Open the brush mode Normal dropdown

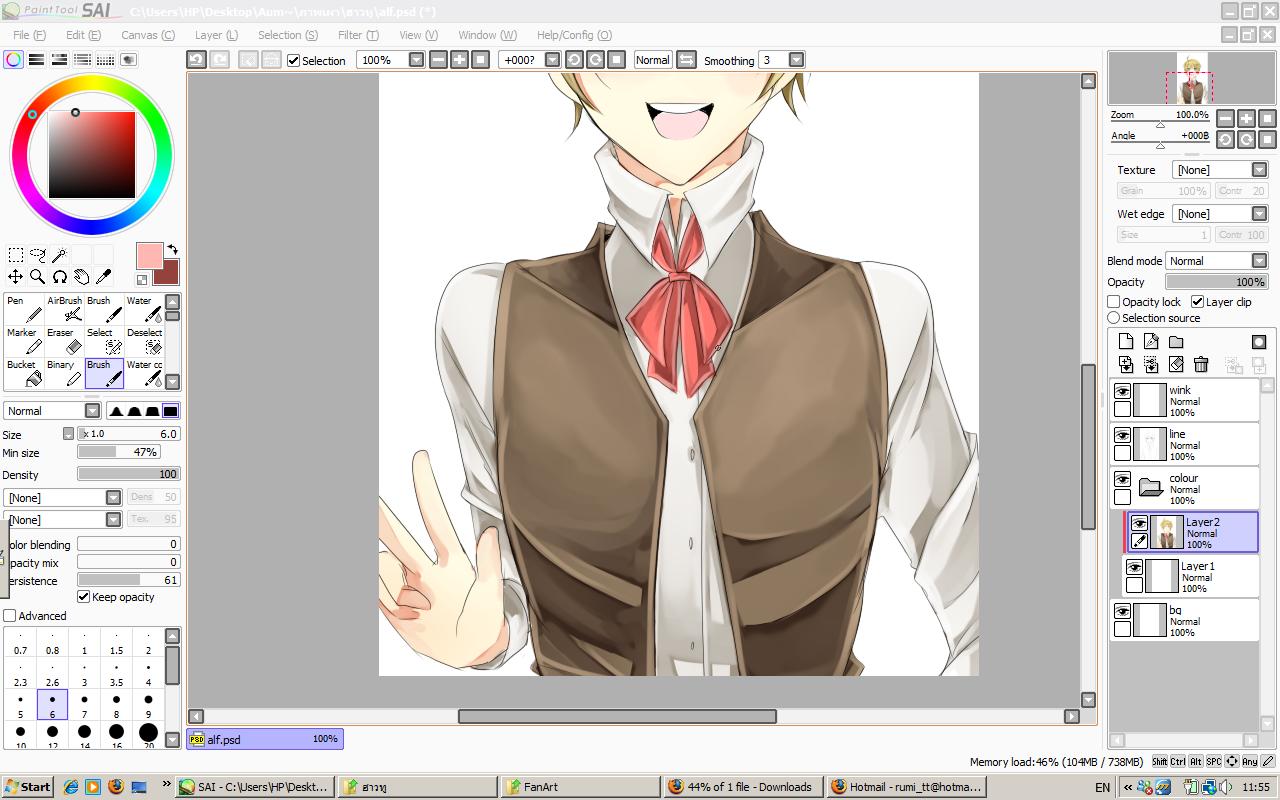pyautogui.click(x=93, y=411)
